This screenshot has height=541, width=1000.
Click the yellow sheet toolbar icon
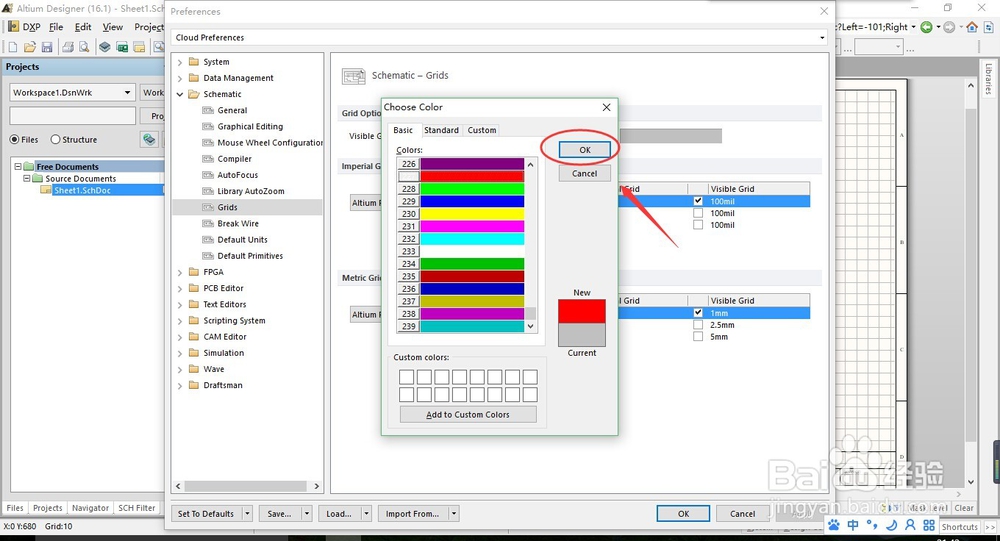coord(138,47)
